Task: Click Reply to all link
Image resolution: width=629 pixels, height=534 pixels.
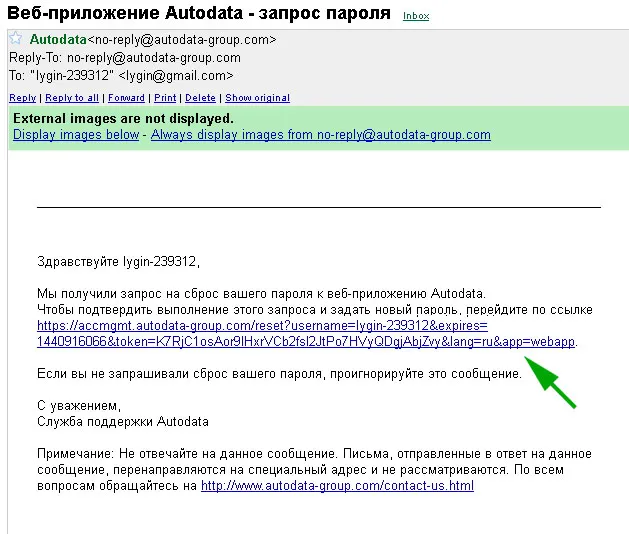Action: pyautogui.click(x=72, y=98)
